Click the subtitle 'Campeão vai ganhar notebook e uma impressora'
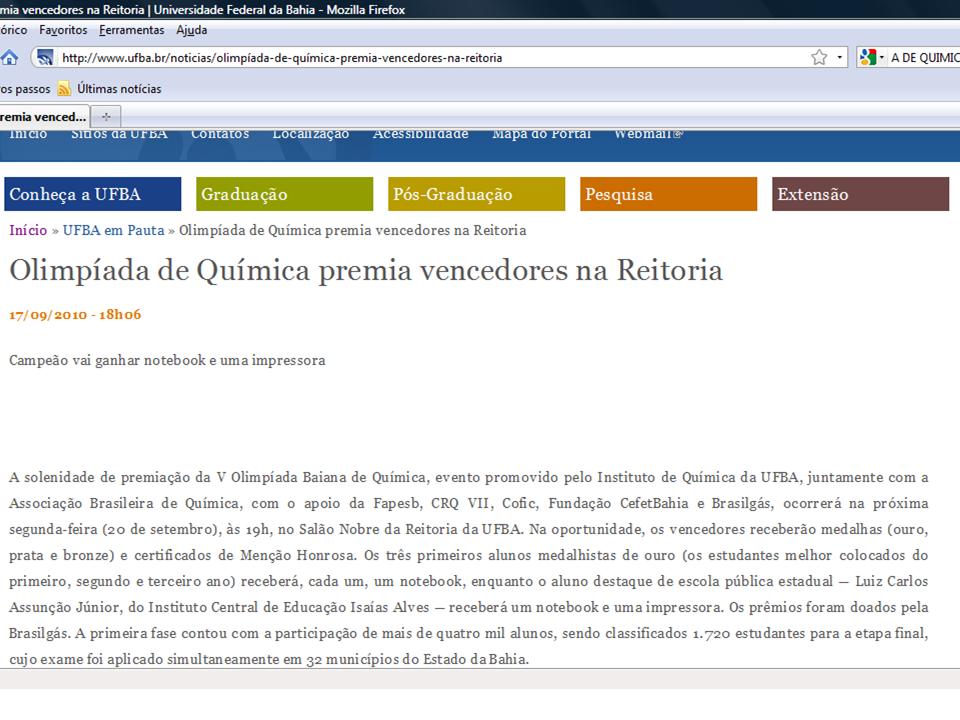The image size is (960, 720). (167, 361)
